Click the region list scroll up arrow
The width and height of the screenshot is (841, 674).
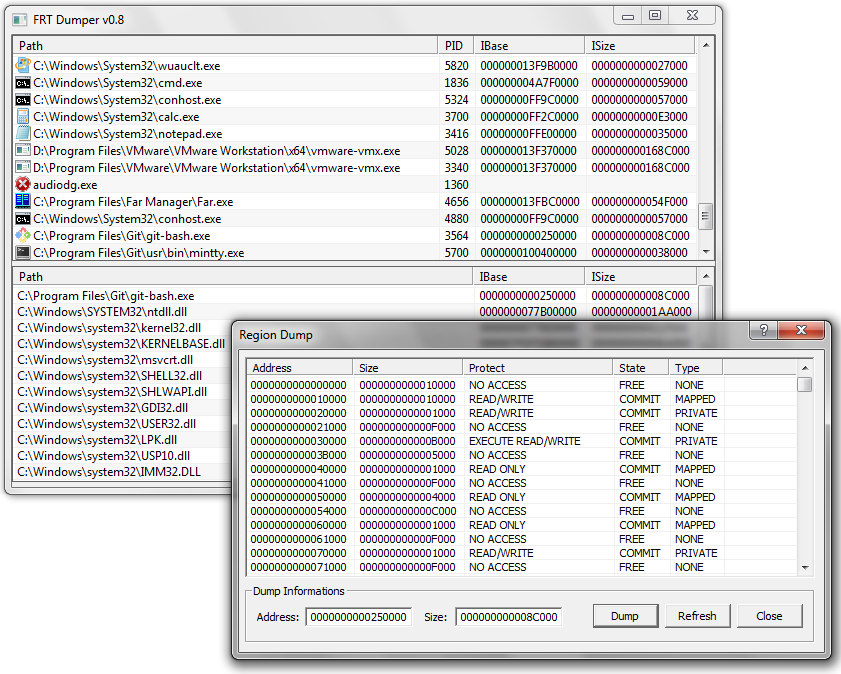(x=805, y=368)
